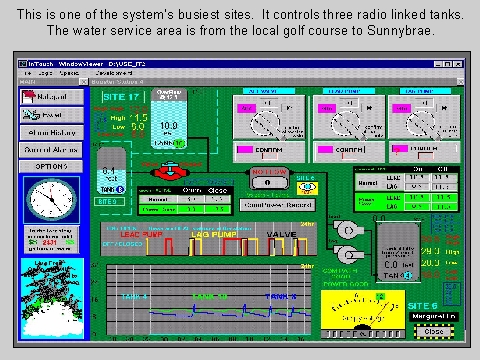Click the analog clock in the sidebar
The width and height of the screenshot is (480, 360).
(51, 200)
